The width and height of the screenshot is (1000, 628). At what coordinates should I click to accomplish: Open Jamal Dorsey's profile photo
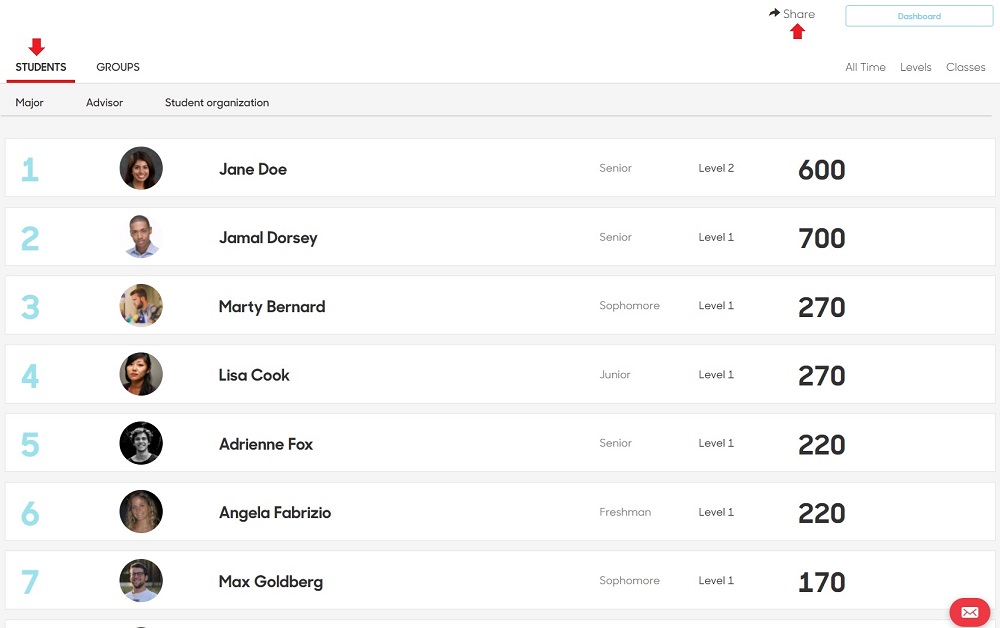(x=141, y=237)
